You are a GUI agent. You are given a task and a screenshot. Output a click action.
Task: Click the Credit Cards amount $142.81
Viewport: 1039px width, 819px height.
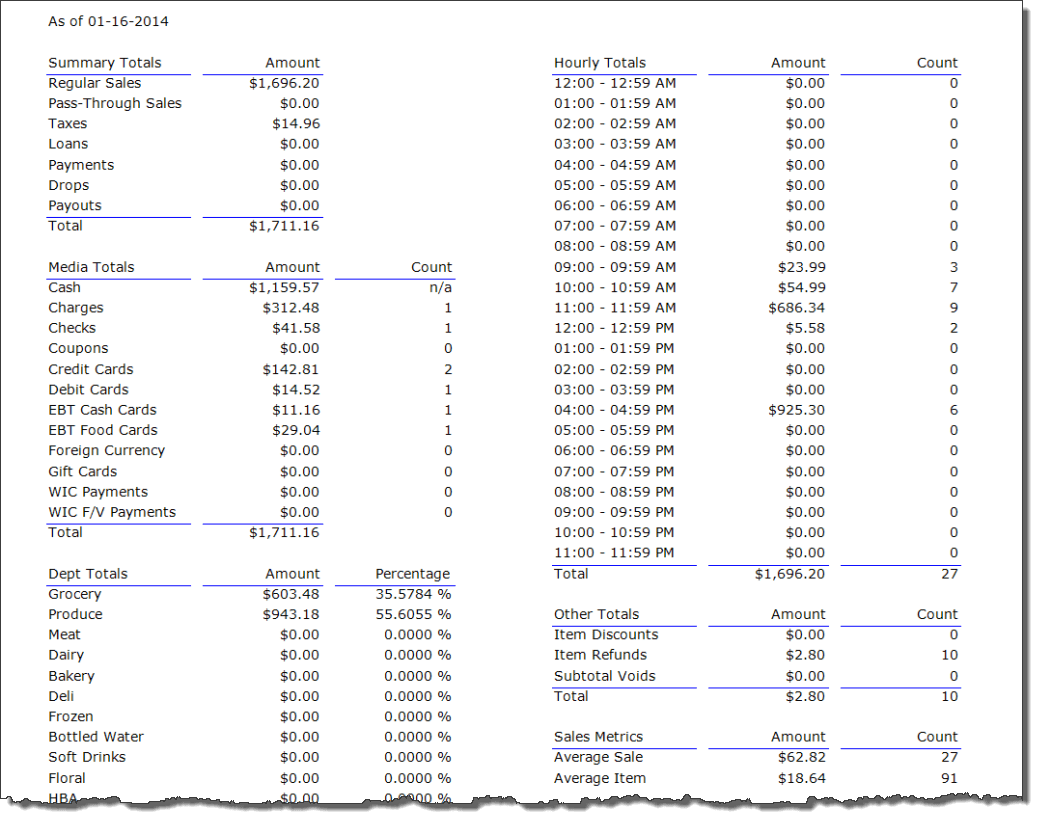point(291,369)
